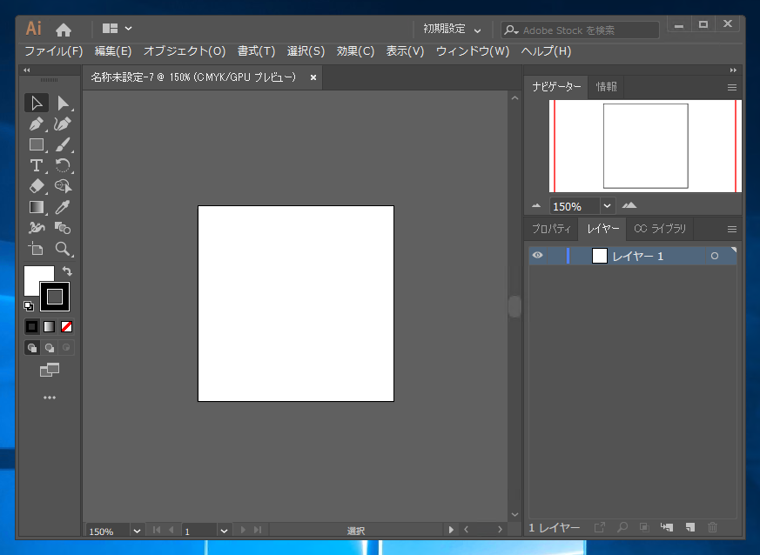Image resolution: width=760 pixels, height=555 pixels.
Task: Select the Eraser tool
Action: [36, 186]
